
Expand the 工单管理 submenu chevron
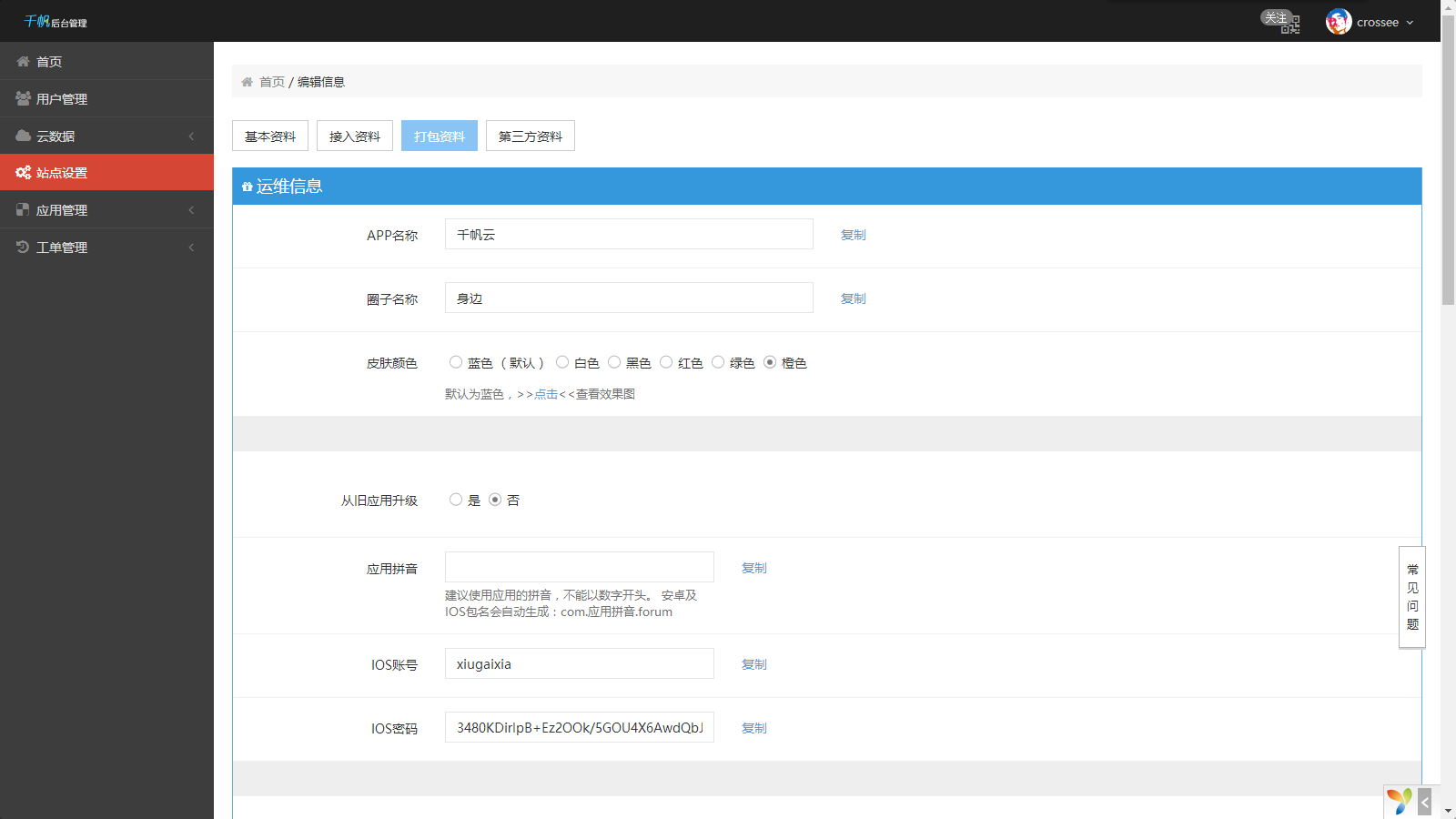click(191, 248)
